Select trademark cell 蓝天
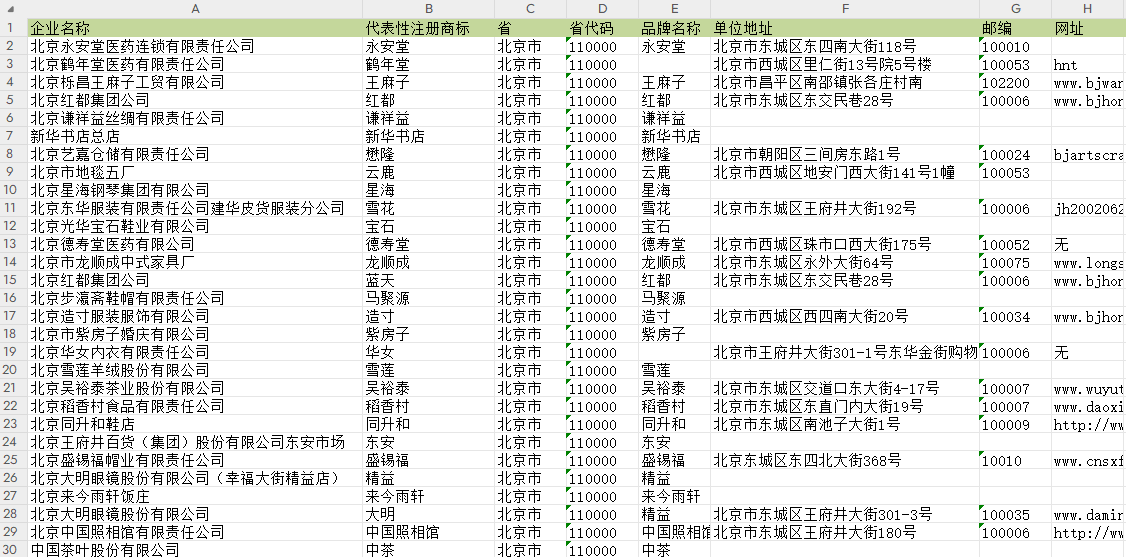 click(x=429, y=280)
